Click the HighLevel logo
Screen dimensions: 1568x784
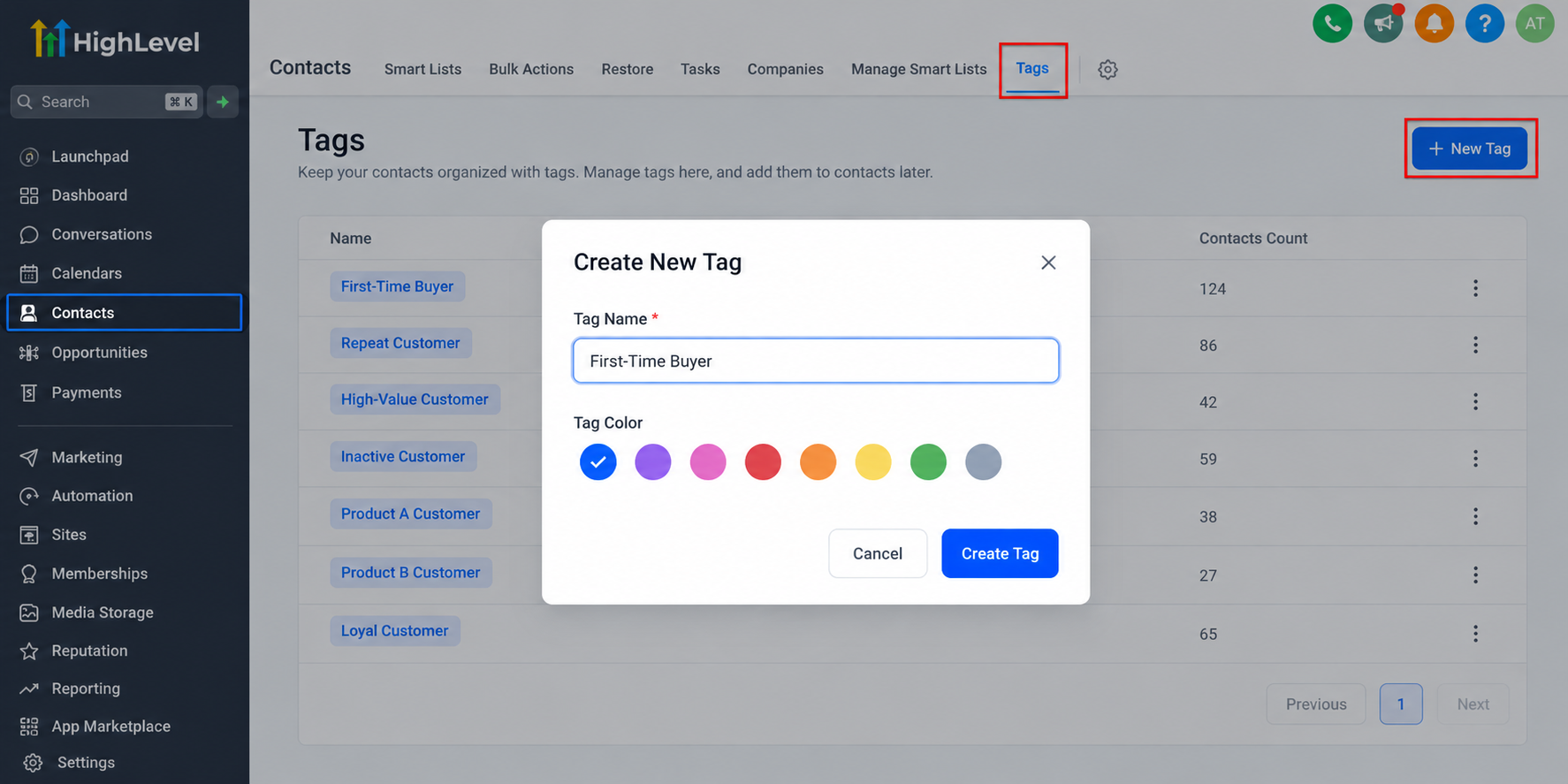115,40
